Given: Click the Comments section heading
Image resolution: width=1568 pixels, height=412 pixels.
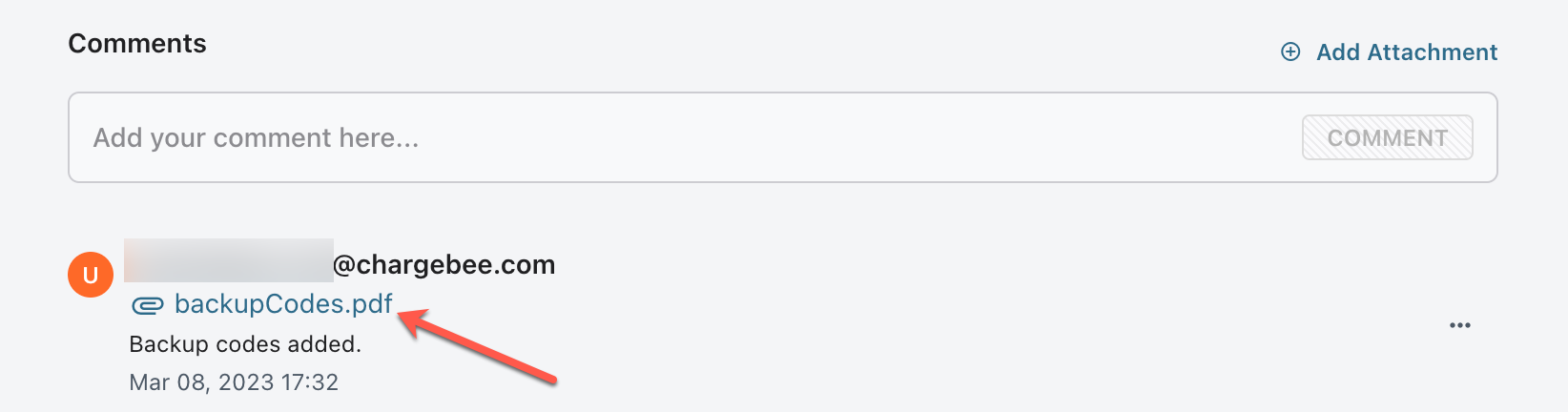Looking at the screenshot, I should 137,44.
